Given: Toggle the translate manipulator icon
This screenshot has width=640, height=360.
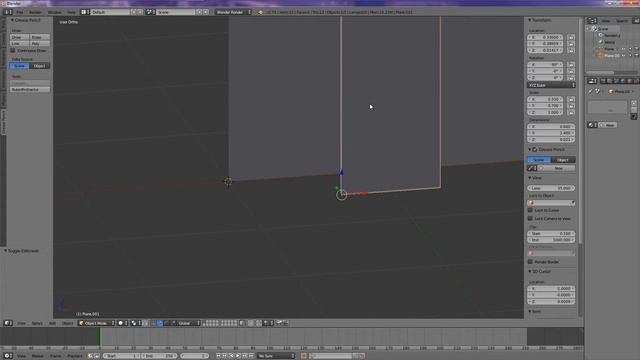Looking at the screenshot, I should click(x=160, y=323).
